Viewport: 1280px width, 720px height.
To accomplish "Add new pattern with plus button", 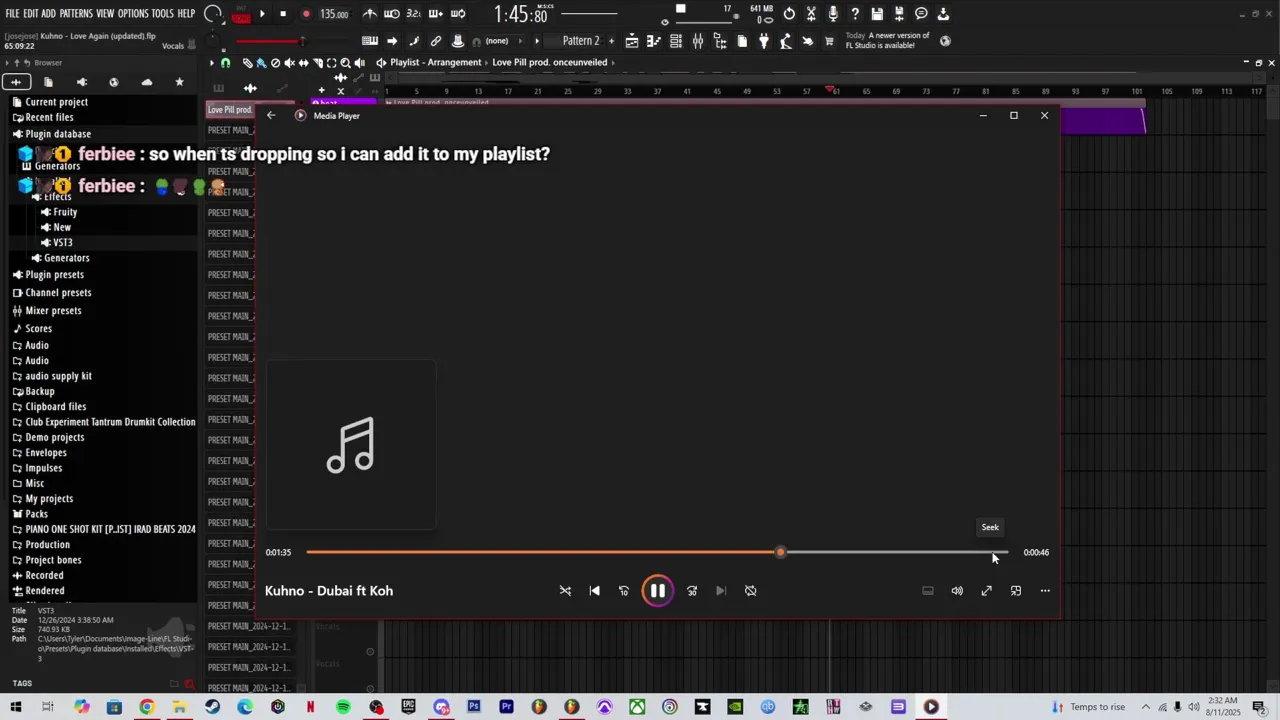I will pos(611,41).
